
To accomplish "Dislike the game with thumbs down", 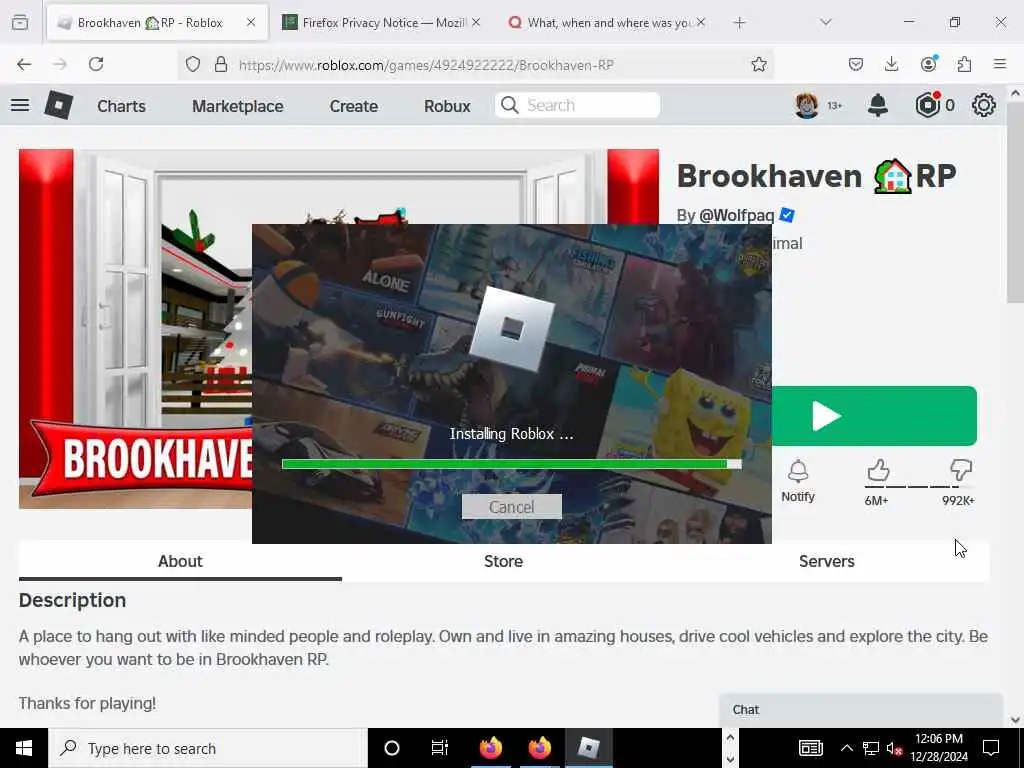I will click(961, 470).
